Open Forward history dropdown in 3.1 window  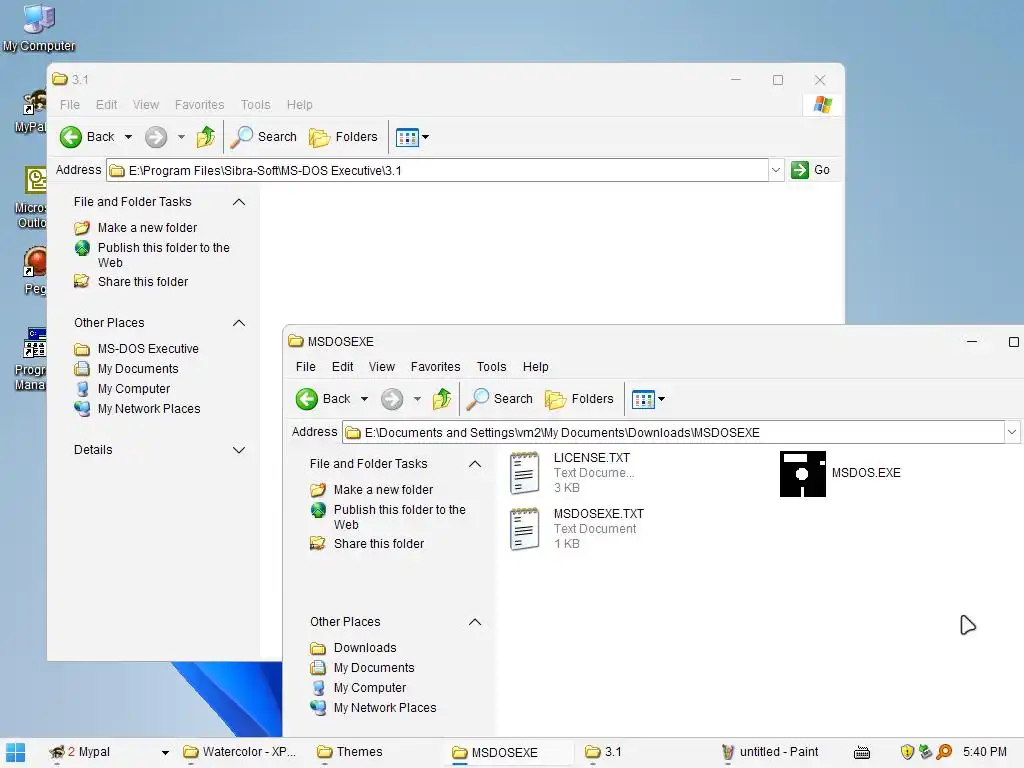(181, 137)
